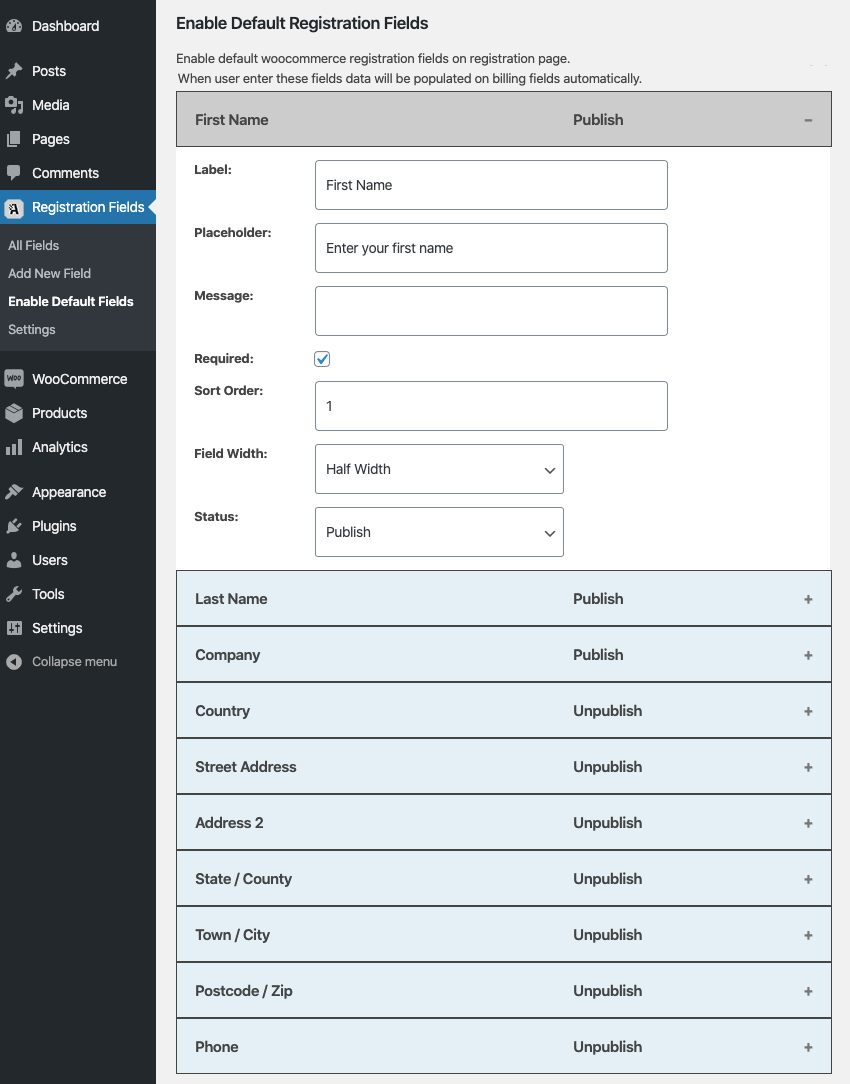The height and width of the screenshot is (1084, 850).
Task: Click the Appearance paintbrush icon
Action: pos(15,492)
